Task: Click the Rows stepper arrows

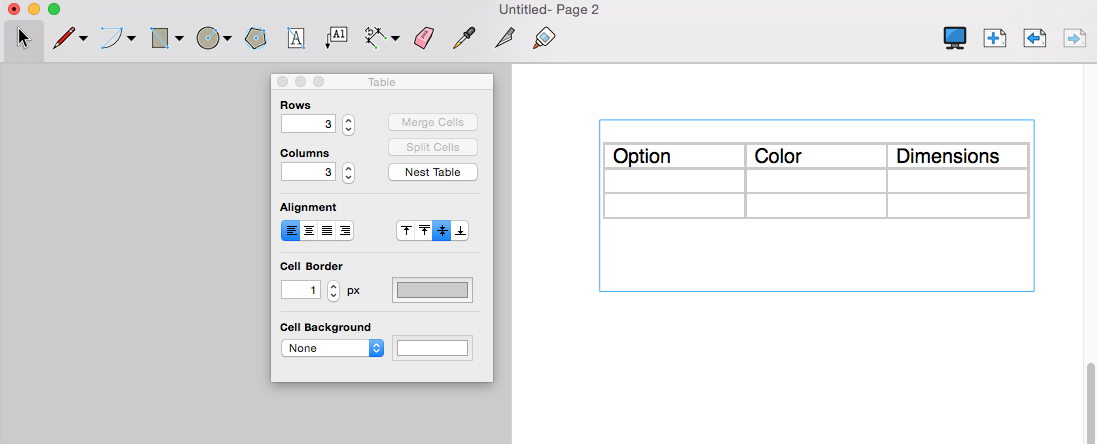Action: pyautogui.click(x=348, y=124)
